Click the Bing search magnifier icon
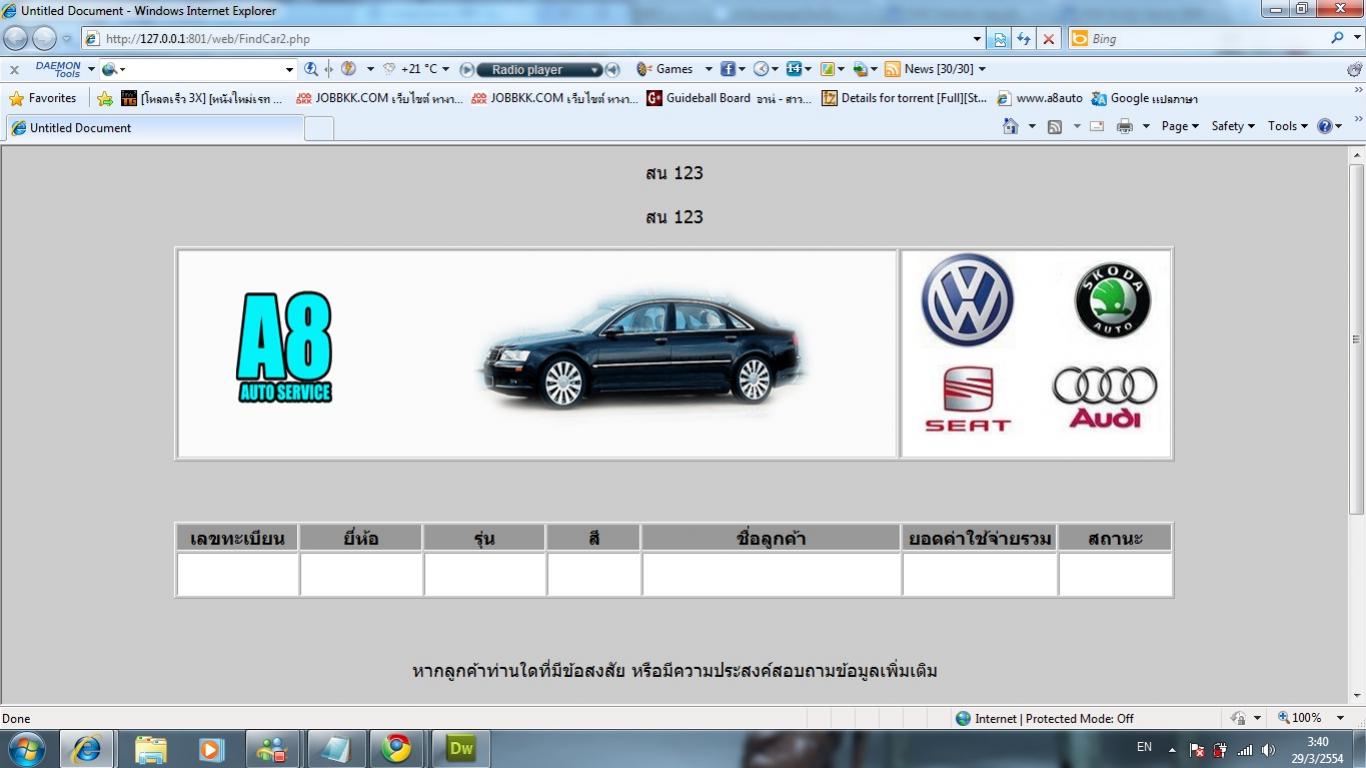Screen dimensions: 1366x768 pos(1338,38)
